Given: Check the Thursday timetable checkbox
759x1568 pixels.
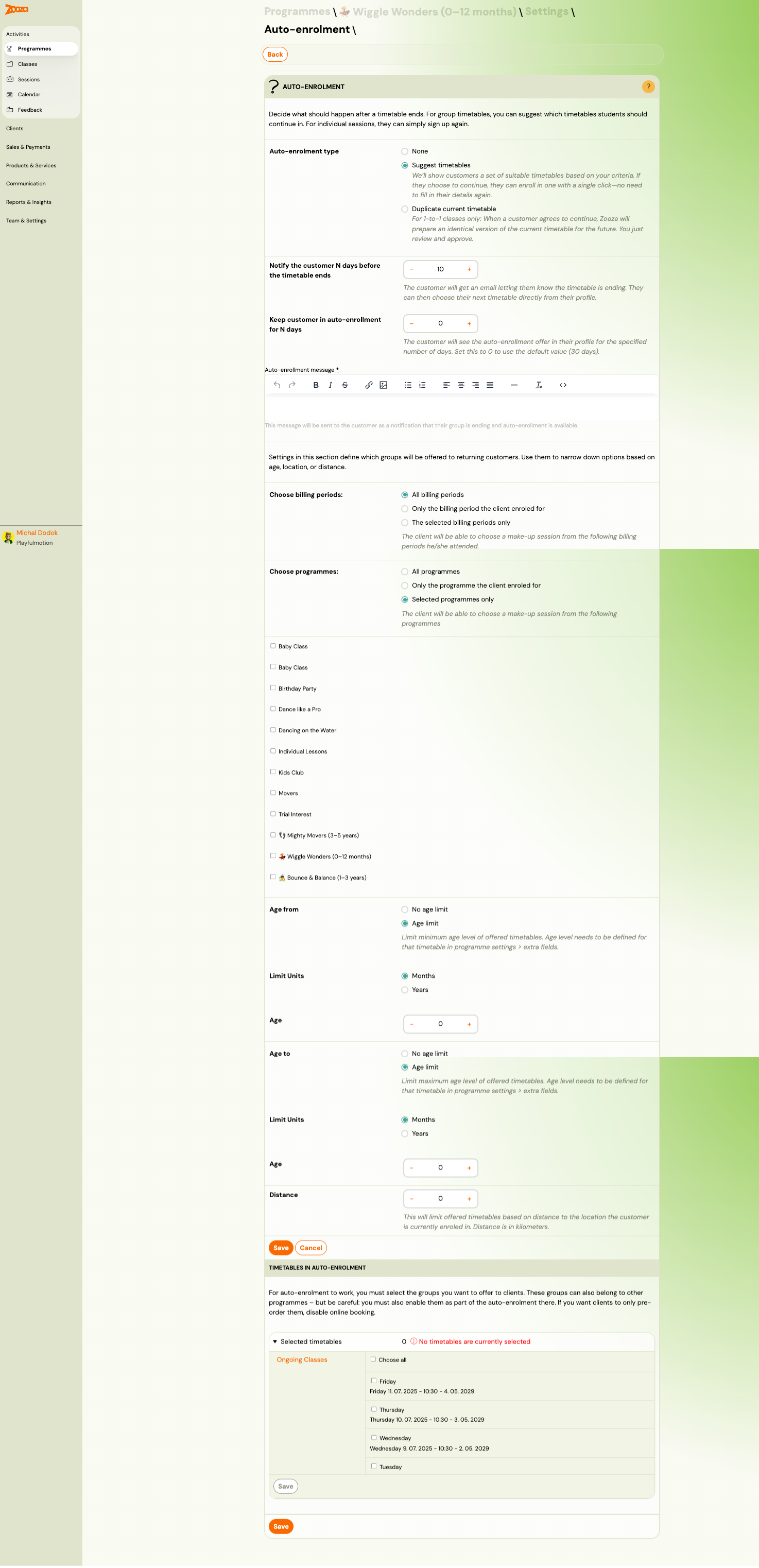Looking at the screenshot, I should point(374,1409).
